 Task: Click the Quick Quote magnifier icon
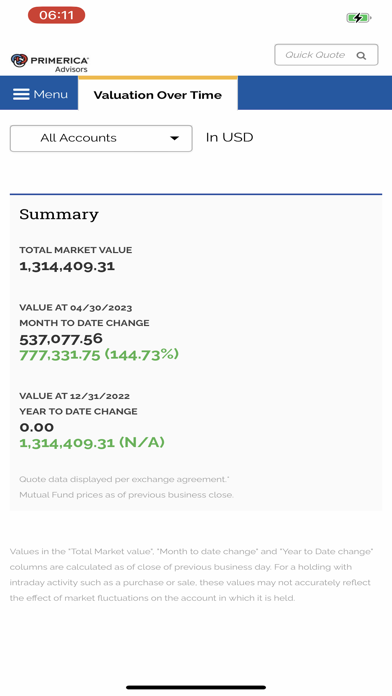(x=361, y=55)
